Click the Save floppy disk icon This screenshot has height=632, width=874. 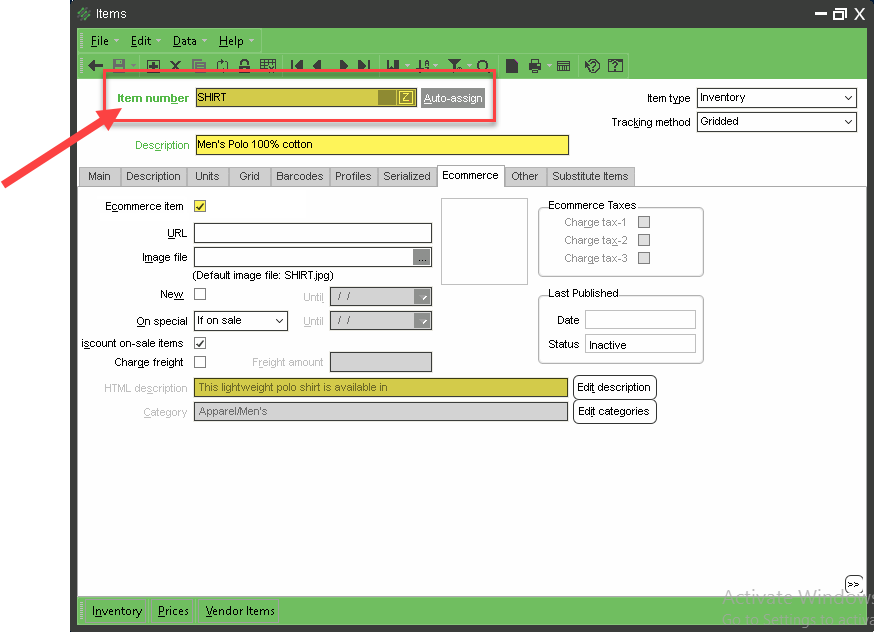click(x=119, y=66)
